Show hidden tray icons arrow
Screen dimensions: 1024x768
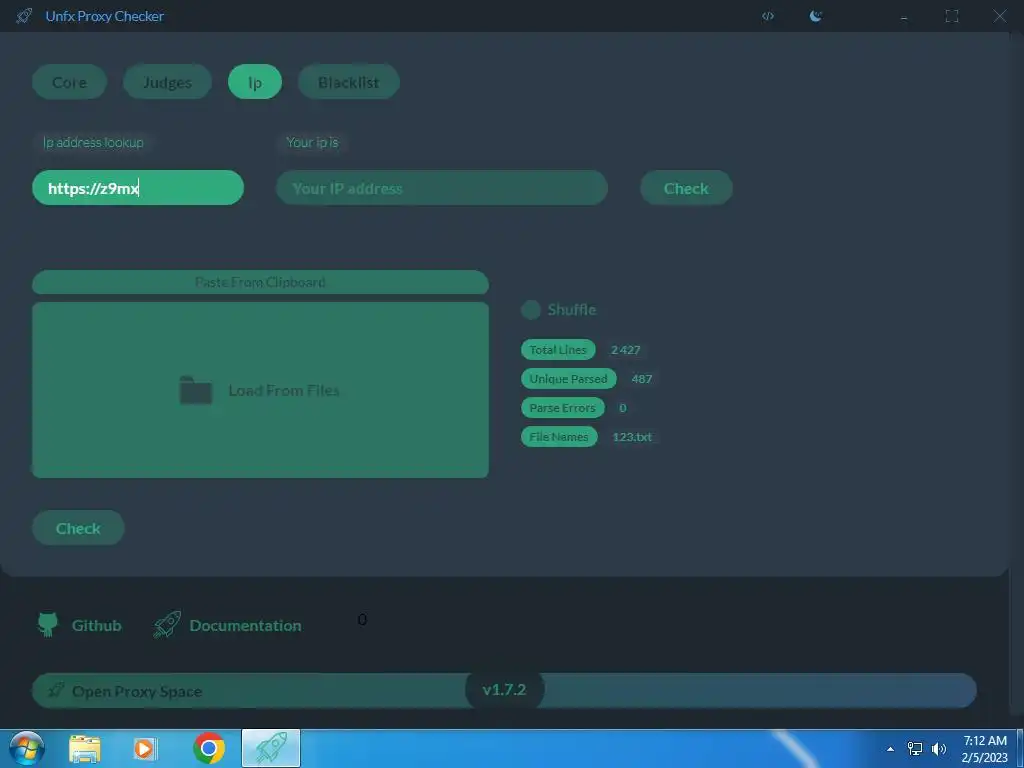890,749
